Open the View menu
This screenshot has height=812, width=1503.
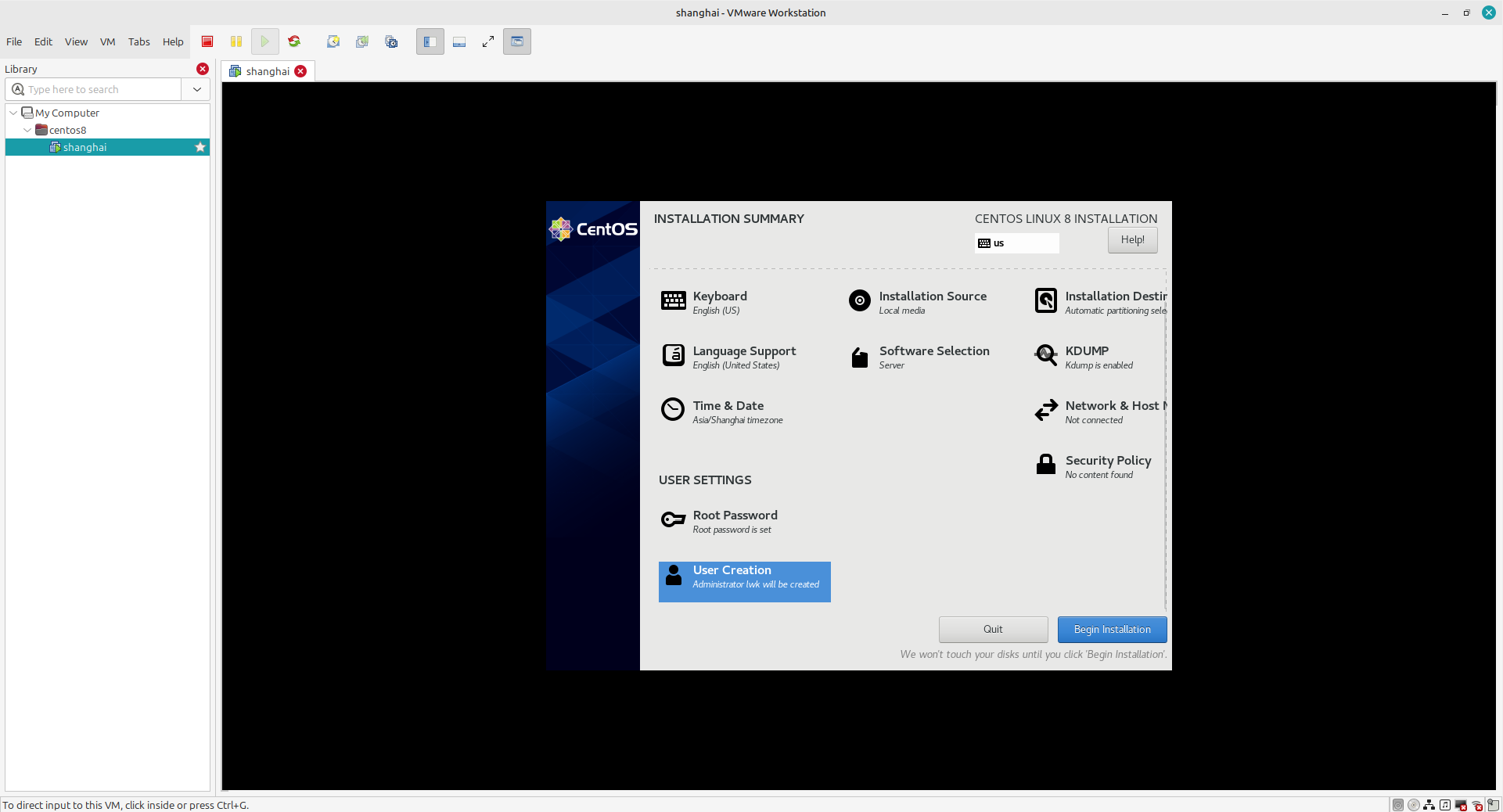[x=76, y=41]
